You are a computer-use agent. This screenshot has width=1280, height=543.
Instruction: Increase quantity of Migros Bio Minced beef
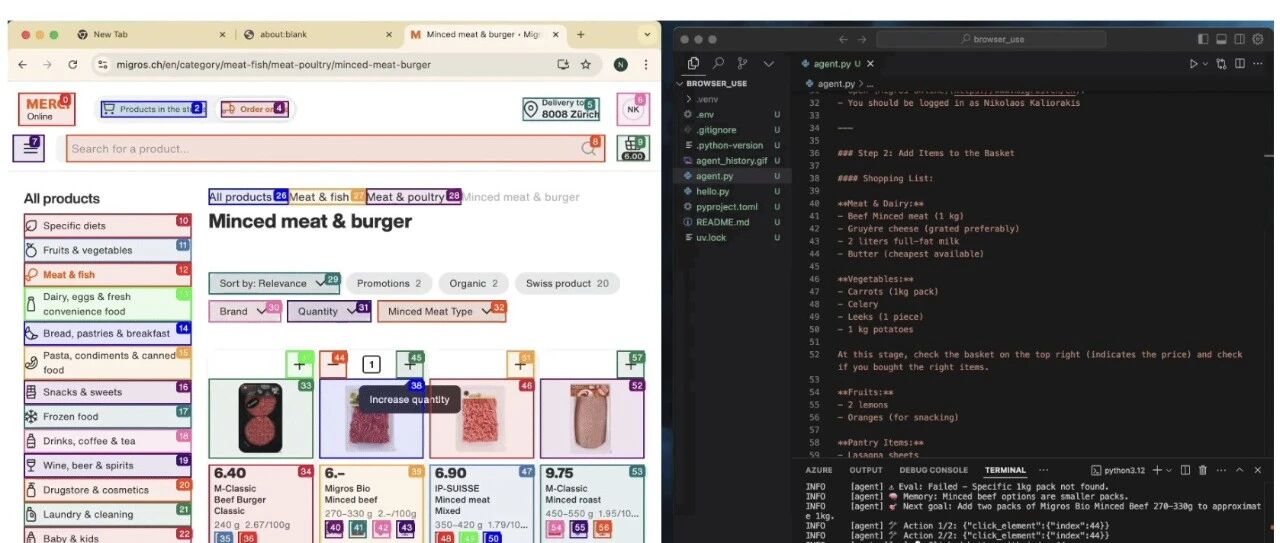pyautogui.click(x=409, y=364)
